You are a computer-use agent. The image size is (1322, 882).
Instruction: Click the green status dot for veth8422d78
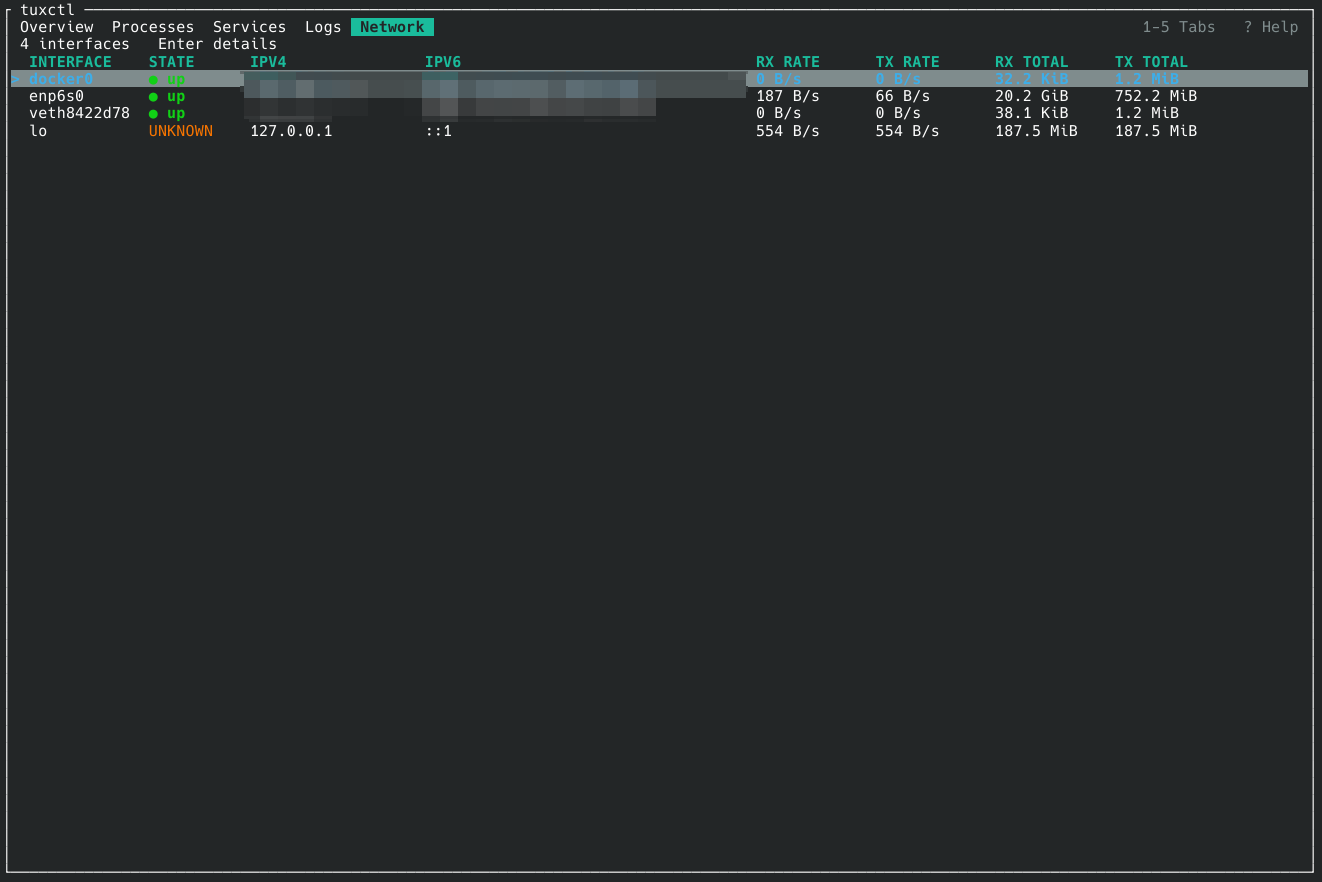pos(154,114)
